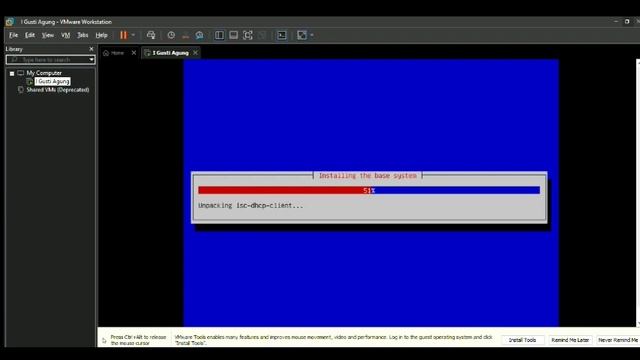Open the VM menu
The image size is (640, 360).
(65, 35)
